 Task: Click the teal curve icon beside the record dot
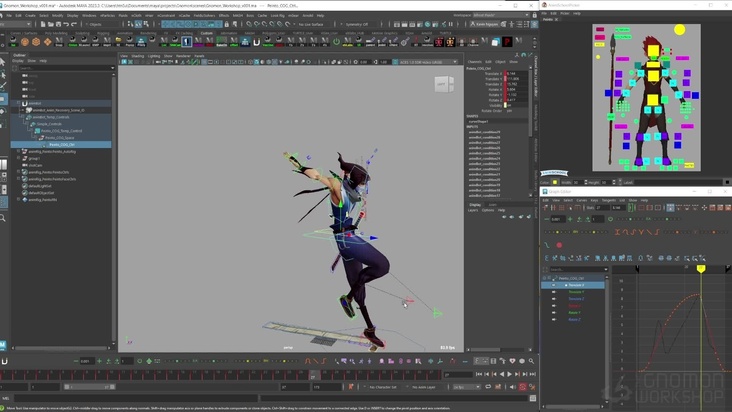[x=547, y=245]
